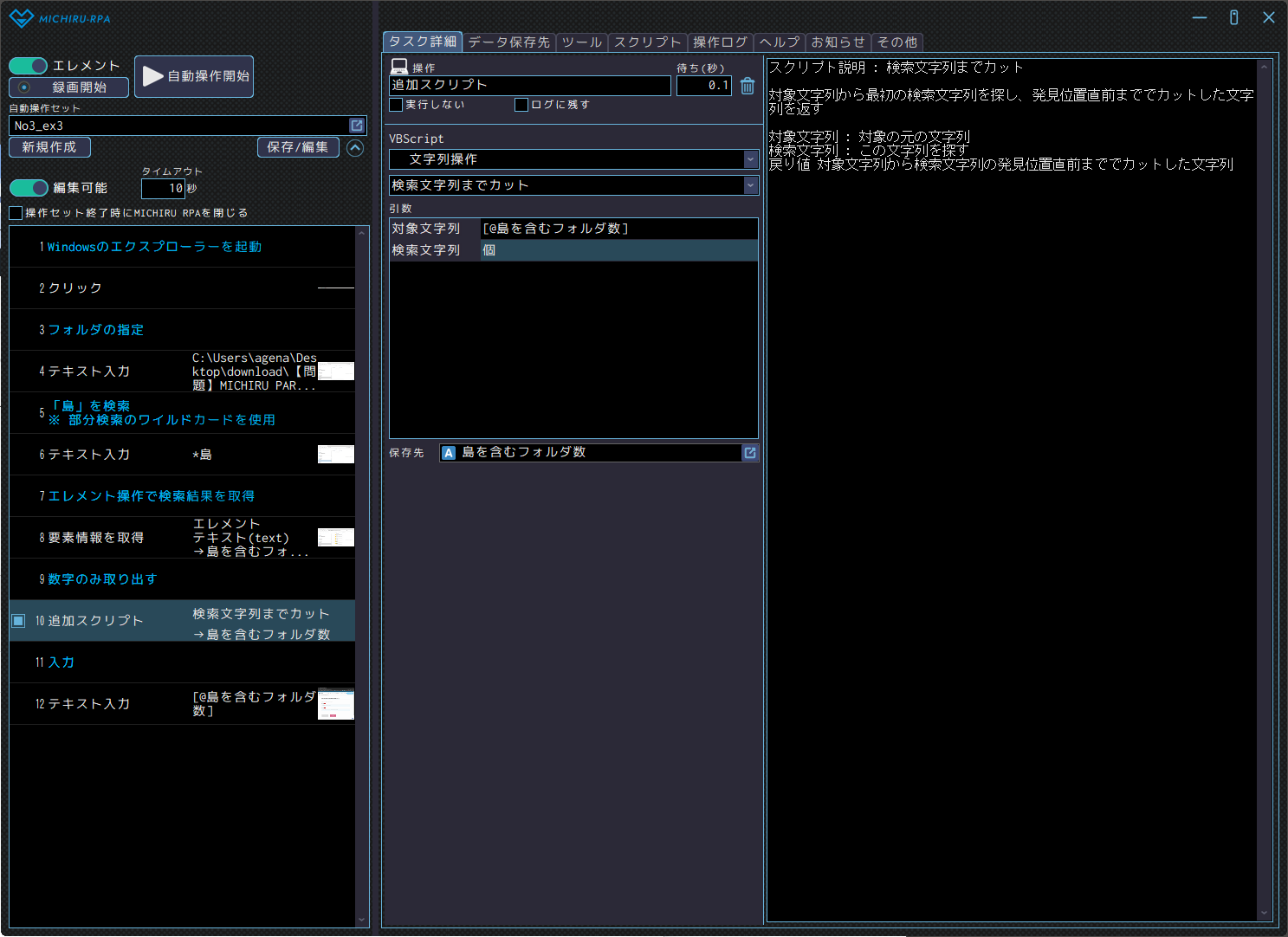Screen dimensions: 1288x937
Task: Click the タイムアウト seconds input field
Action: click(x=163, y=188)
